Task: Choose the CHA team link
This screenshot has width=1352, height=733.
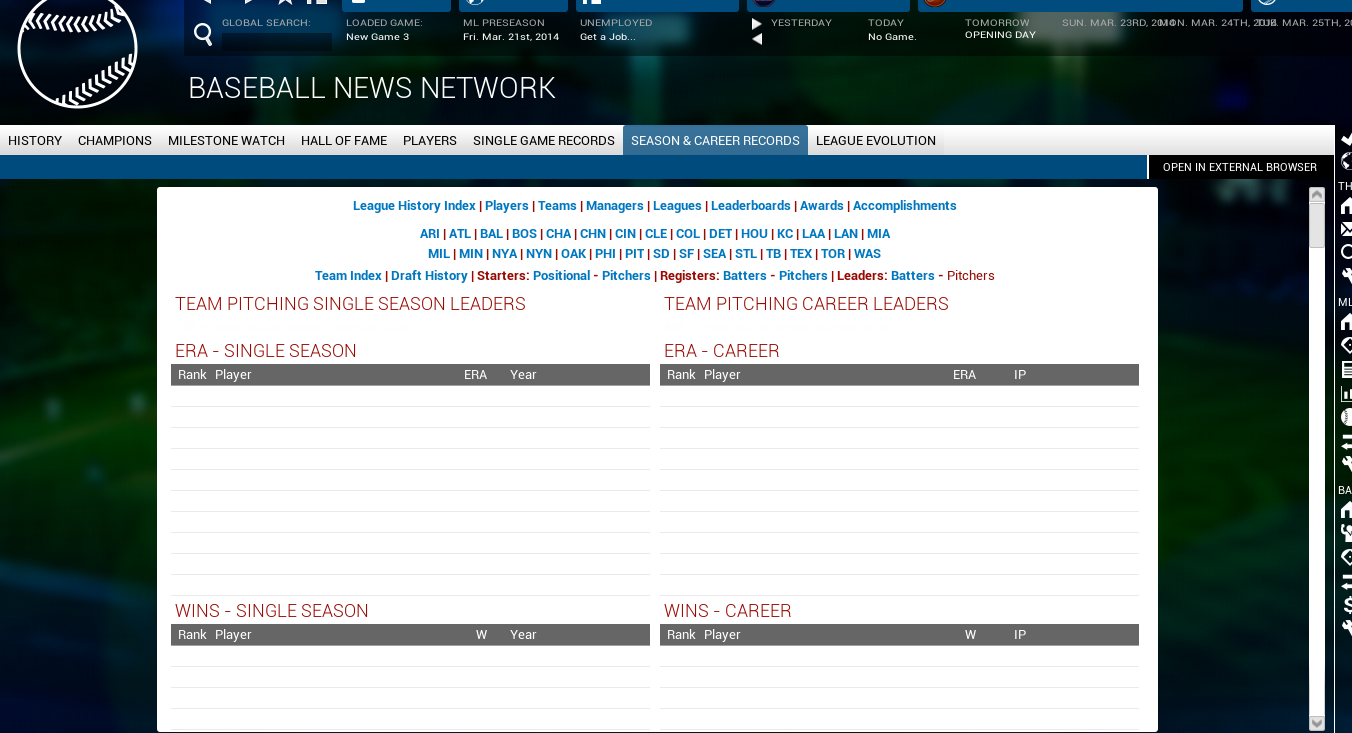Action: click(x=558, y=234)
